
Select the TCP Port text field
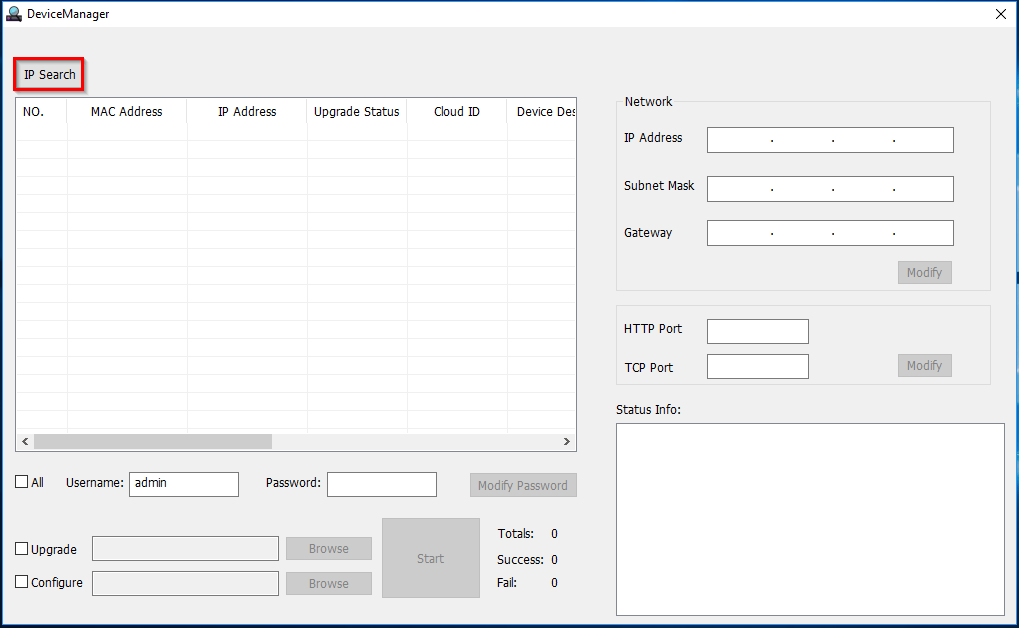point(757,367)
